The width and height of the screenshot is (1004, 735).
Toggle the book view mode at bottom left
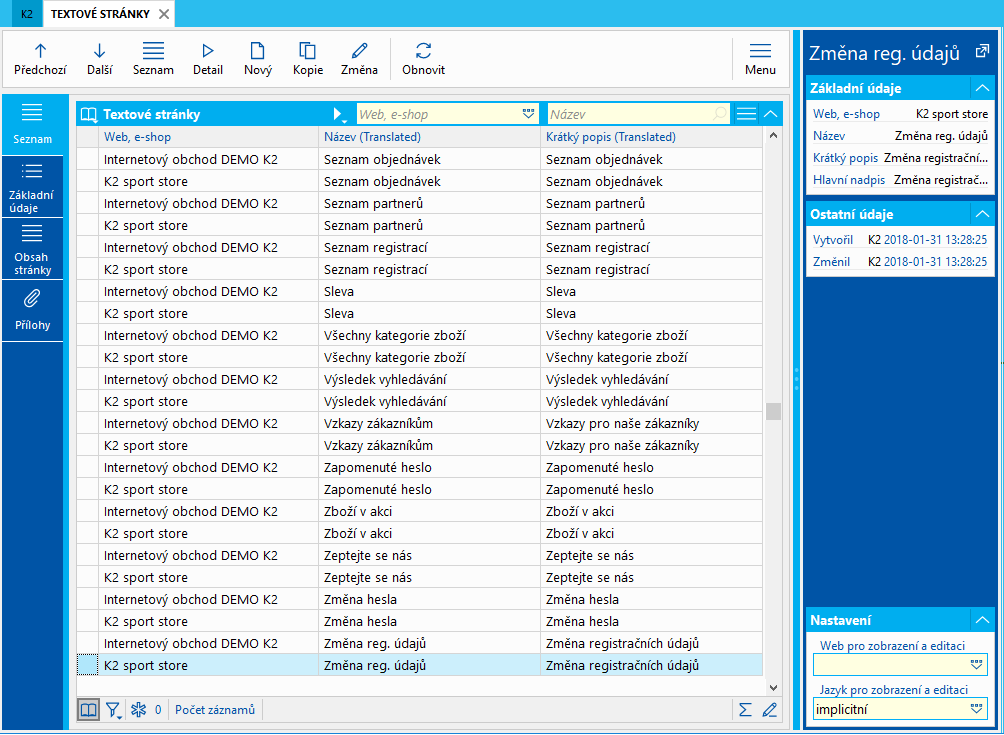89,710
